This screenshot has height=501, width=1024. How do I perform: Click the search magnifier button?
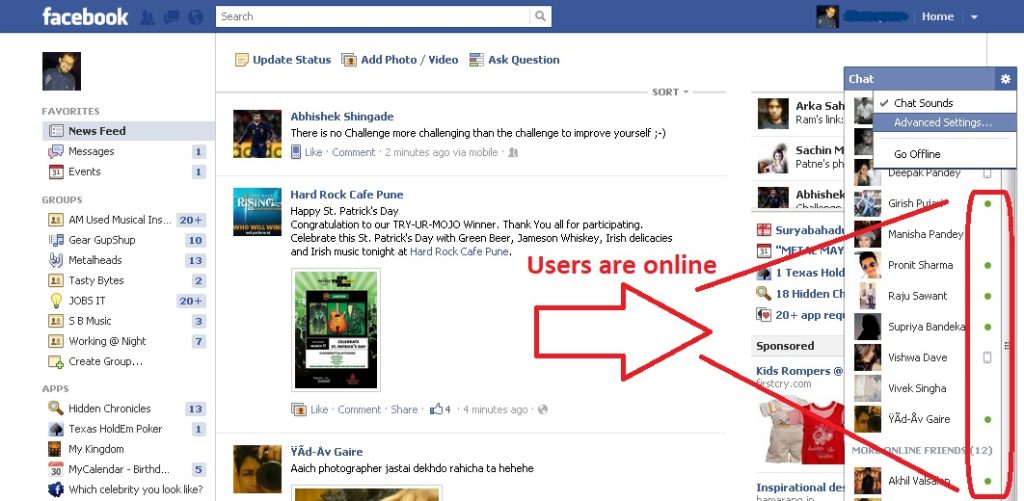[540, 16]
